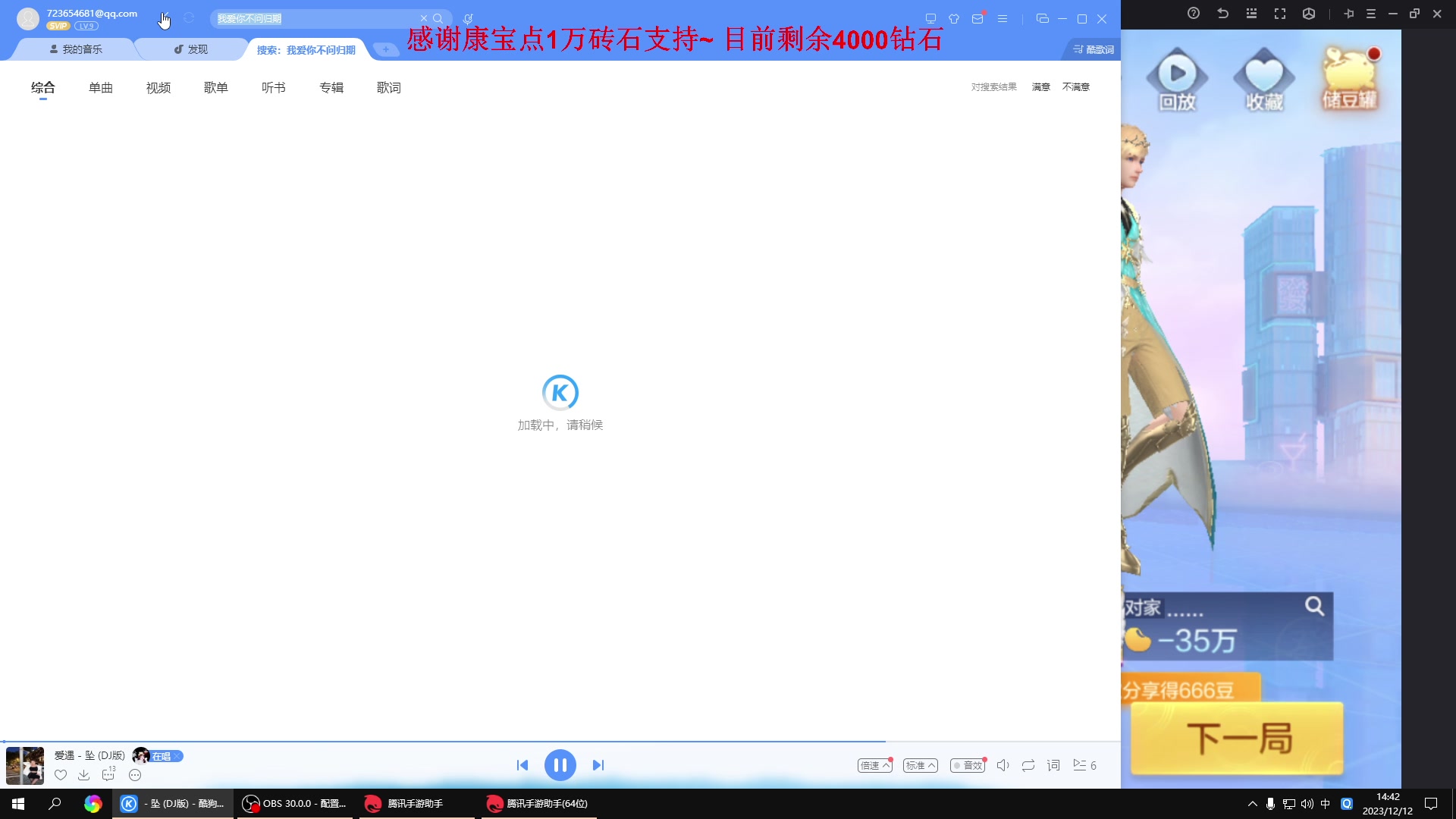The image size is (1456, 819).
Task: Open the user avatar profile in KuGou
Action: tap(28, 18)
